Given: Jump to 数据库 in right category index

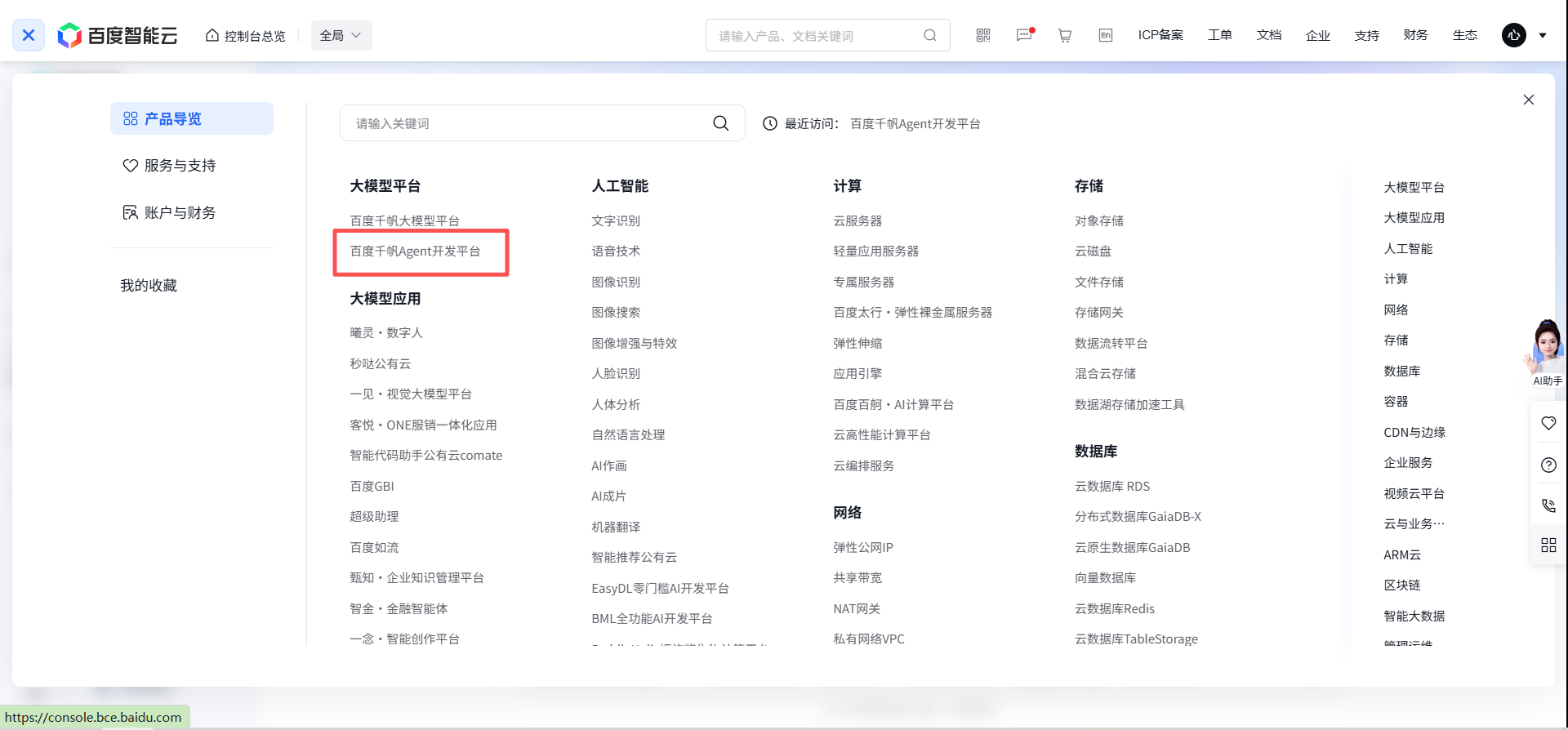Looking at the screenshot, I should pyautogui.click(x=1401, y=371).
